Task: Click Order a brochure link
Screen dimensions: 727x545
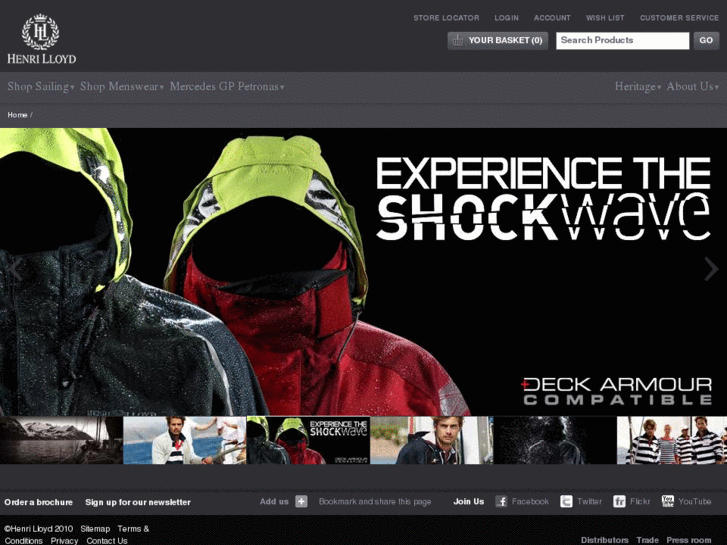Action: coord(38,502)
